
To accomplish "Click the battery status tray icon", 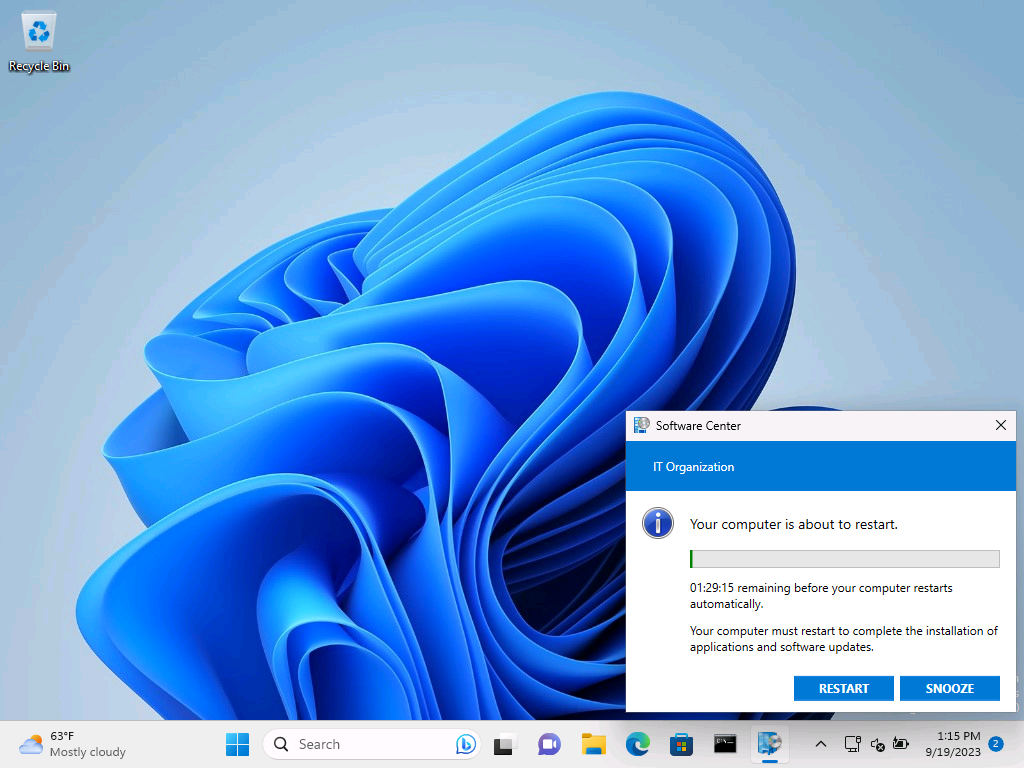I will (901, 744).
